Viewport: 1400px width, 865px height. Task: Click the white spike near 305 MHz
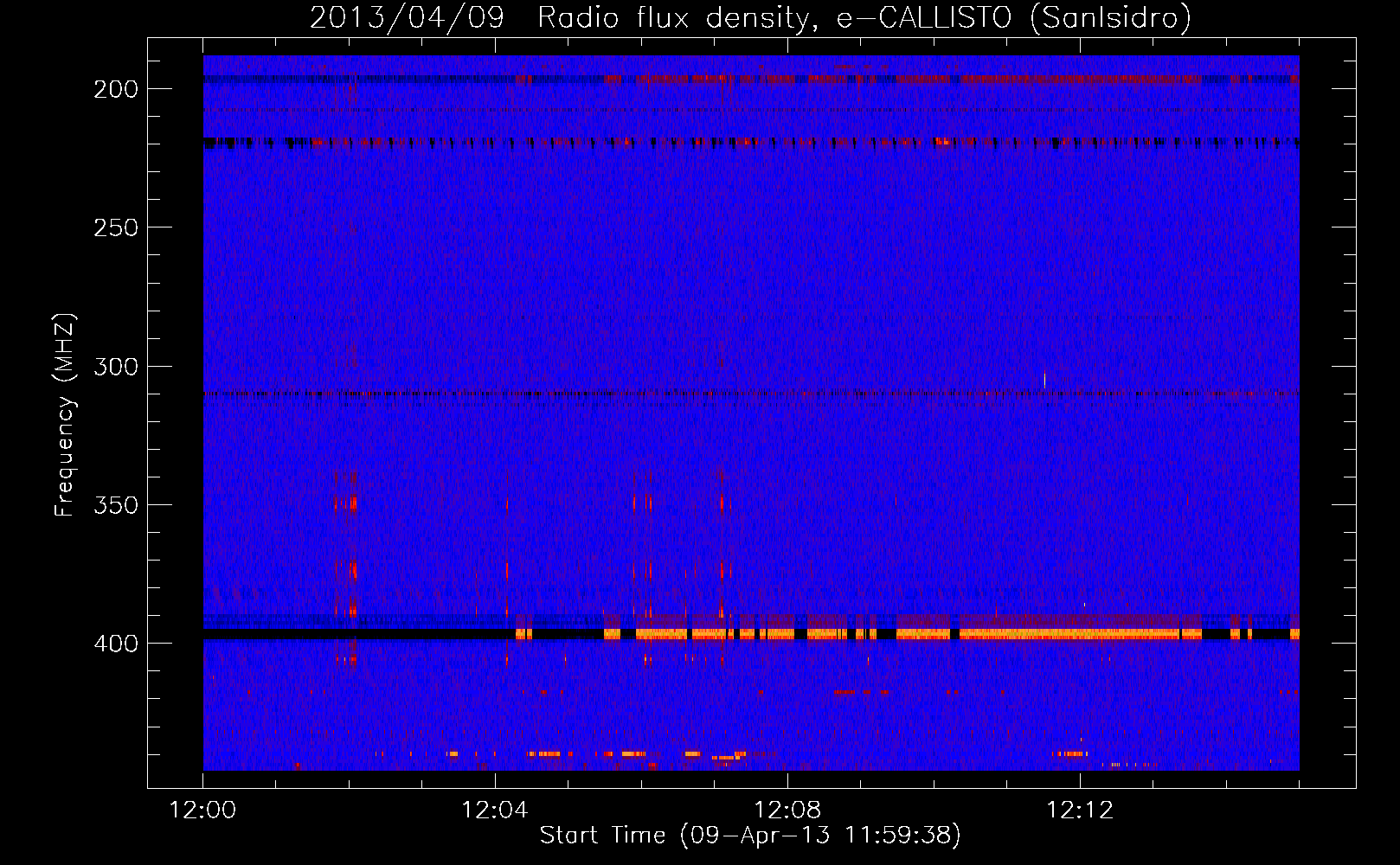pyautogui.click(x=1044, y=380)
